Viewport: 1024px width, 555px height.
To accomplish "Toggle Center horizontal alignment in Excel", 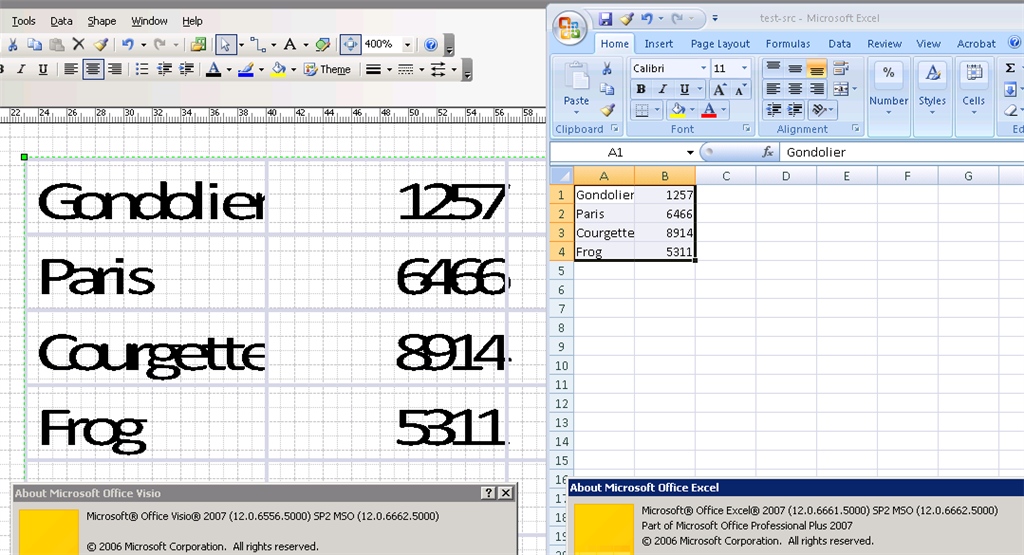I will [x=795, y=89].
